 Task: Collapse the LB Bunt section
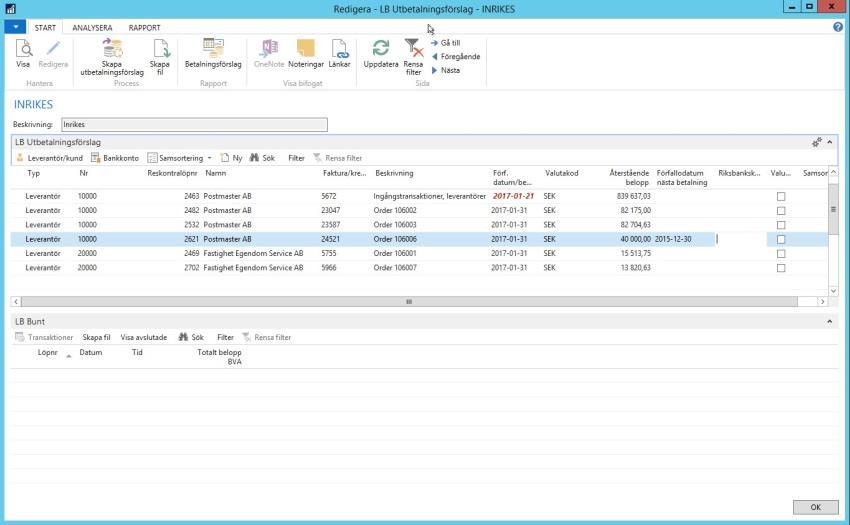(x=829, y=322)
